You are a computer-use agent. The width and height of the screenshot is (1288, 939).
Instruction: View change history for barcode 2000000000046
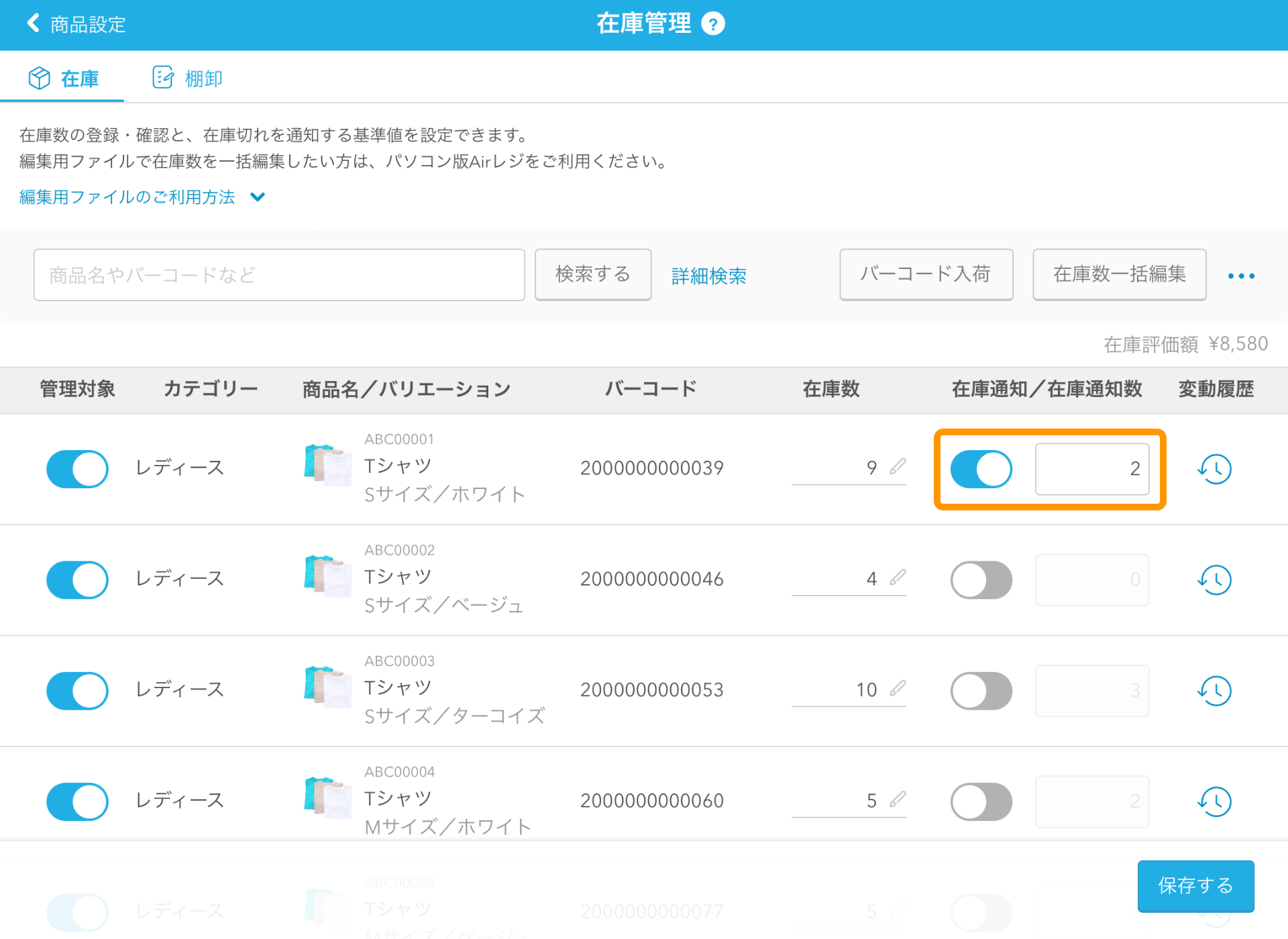coord(1214,579)
